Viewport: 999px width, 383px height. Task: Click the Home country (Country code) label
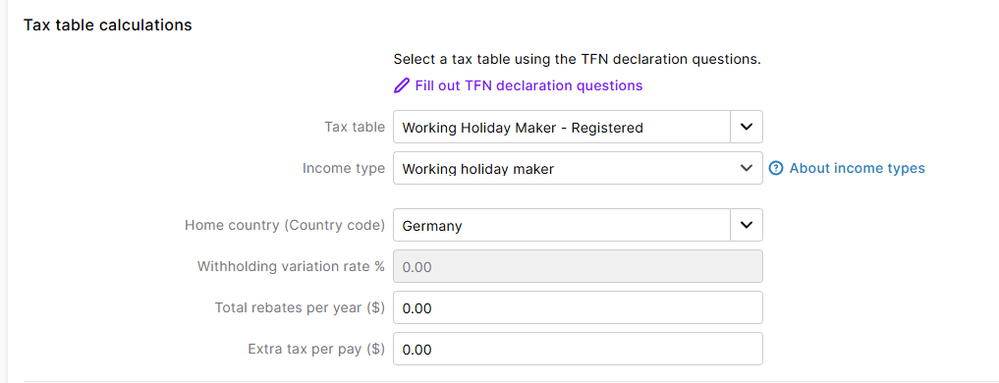[285, 226]
